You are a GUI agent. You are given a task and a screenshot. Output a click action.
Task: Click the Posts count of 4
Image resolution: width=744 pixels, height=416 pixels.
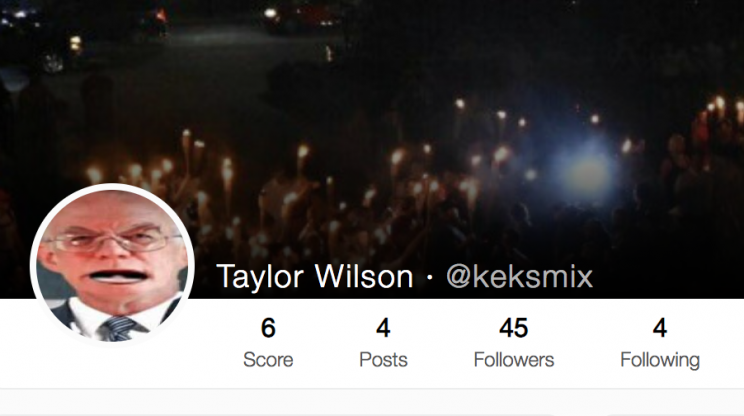383,328
